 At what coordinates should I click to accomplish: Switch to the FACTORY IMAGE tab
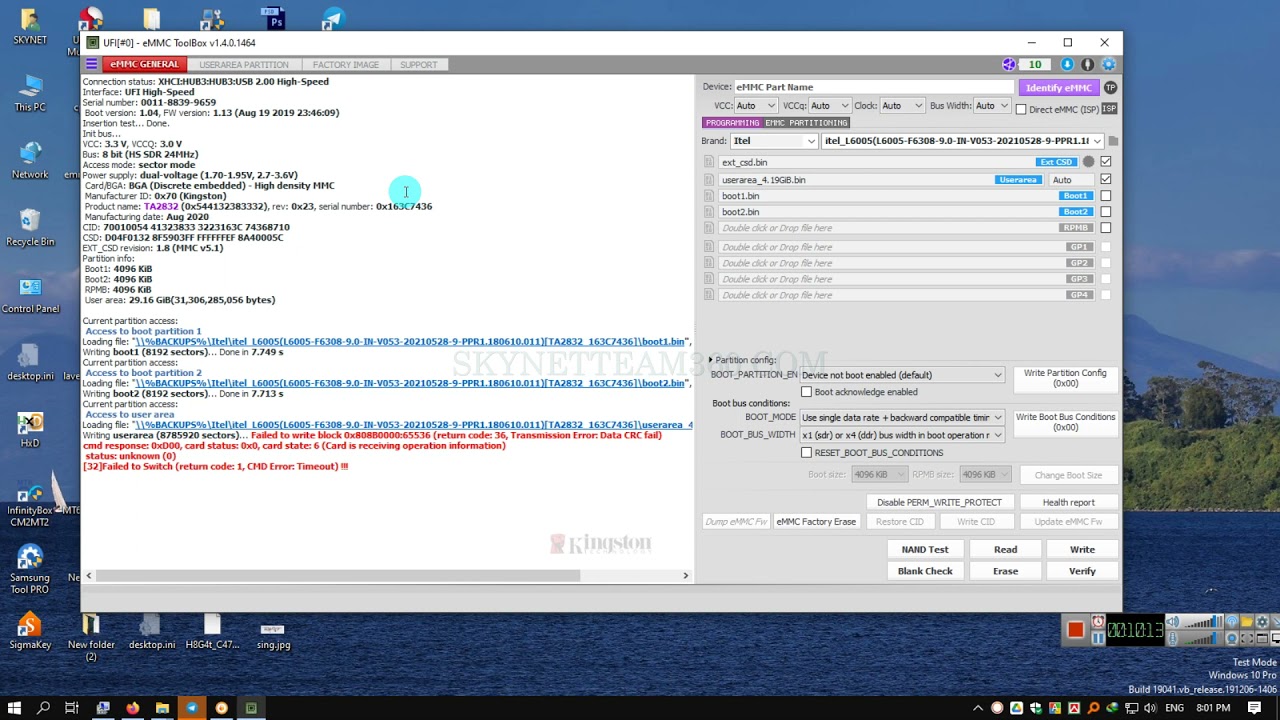pos(346,65)
